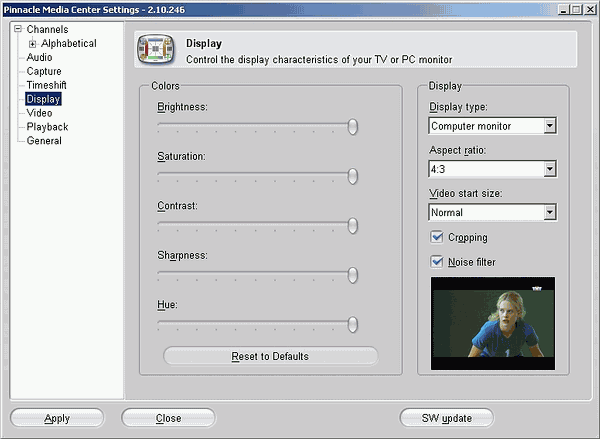Select Channels in the settings tree
This screenshot has height=439, width=600.
point(47,29)
